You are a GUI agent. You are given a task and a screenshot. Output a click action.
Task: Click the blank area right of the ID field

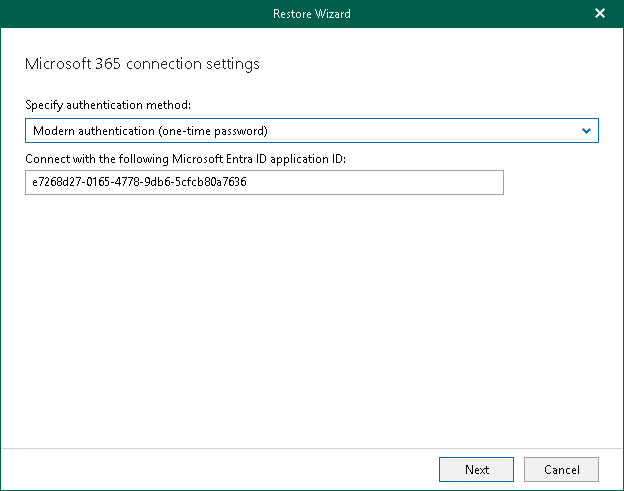coord(560,183)
